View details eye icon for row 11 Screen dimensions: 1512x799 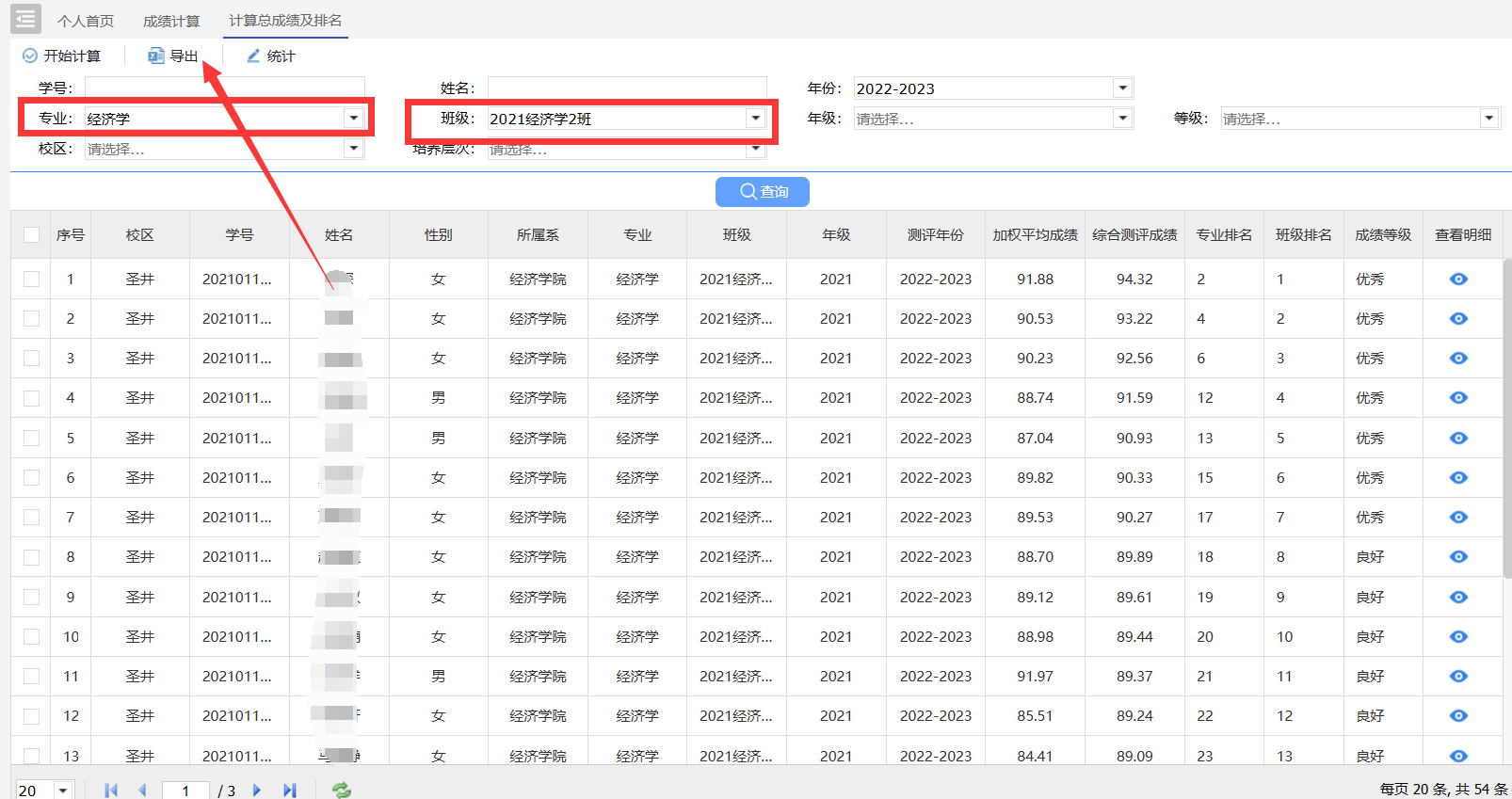pos(1458,676)
